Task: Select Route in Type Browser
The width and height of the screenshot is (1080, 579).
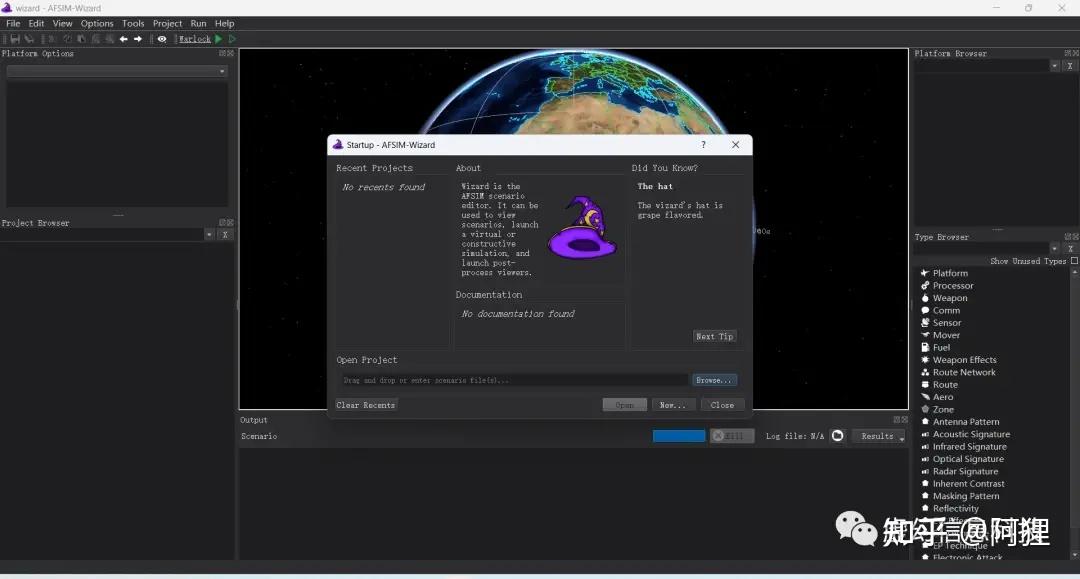Action: (945, 385)
